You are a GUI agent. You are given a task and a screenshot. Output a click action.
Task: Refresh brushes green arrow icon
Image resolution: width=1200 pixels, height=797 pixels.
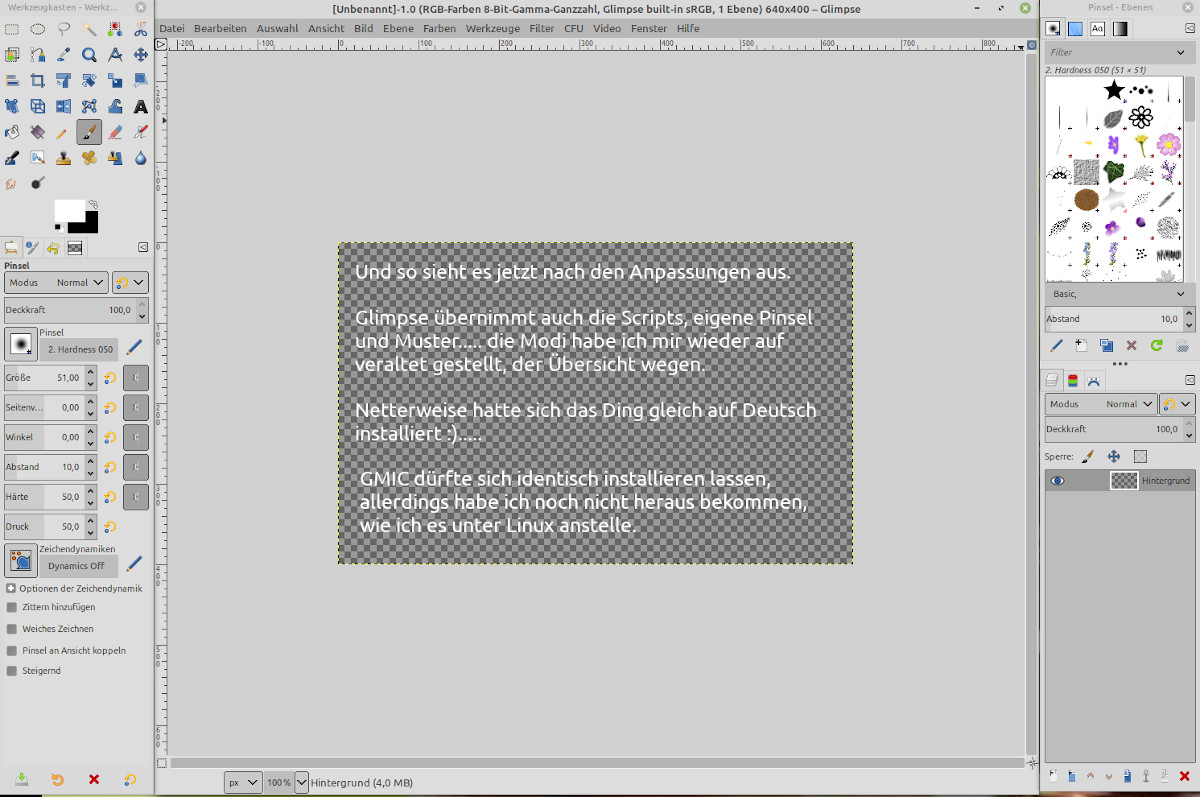tap(1157, 345)
